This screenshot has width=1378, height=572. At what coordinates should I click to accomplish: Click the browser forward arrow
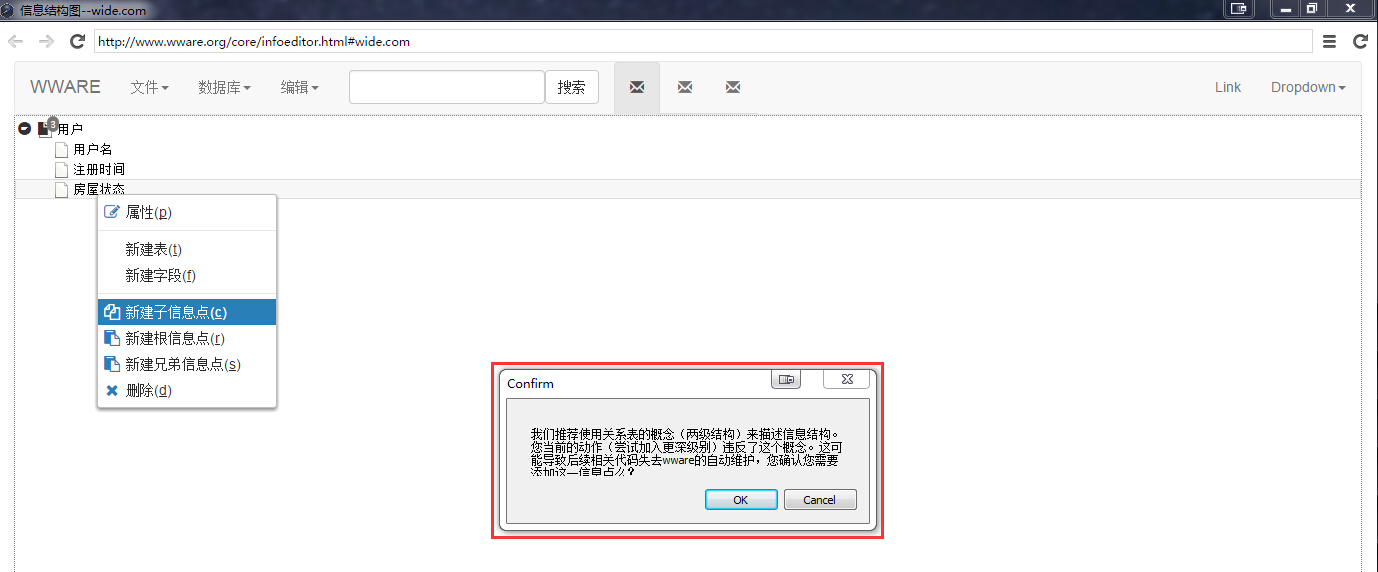(46, 41)
